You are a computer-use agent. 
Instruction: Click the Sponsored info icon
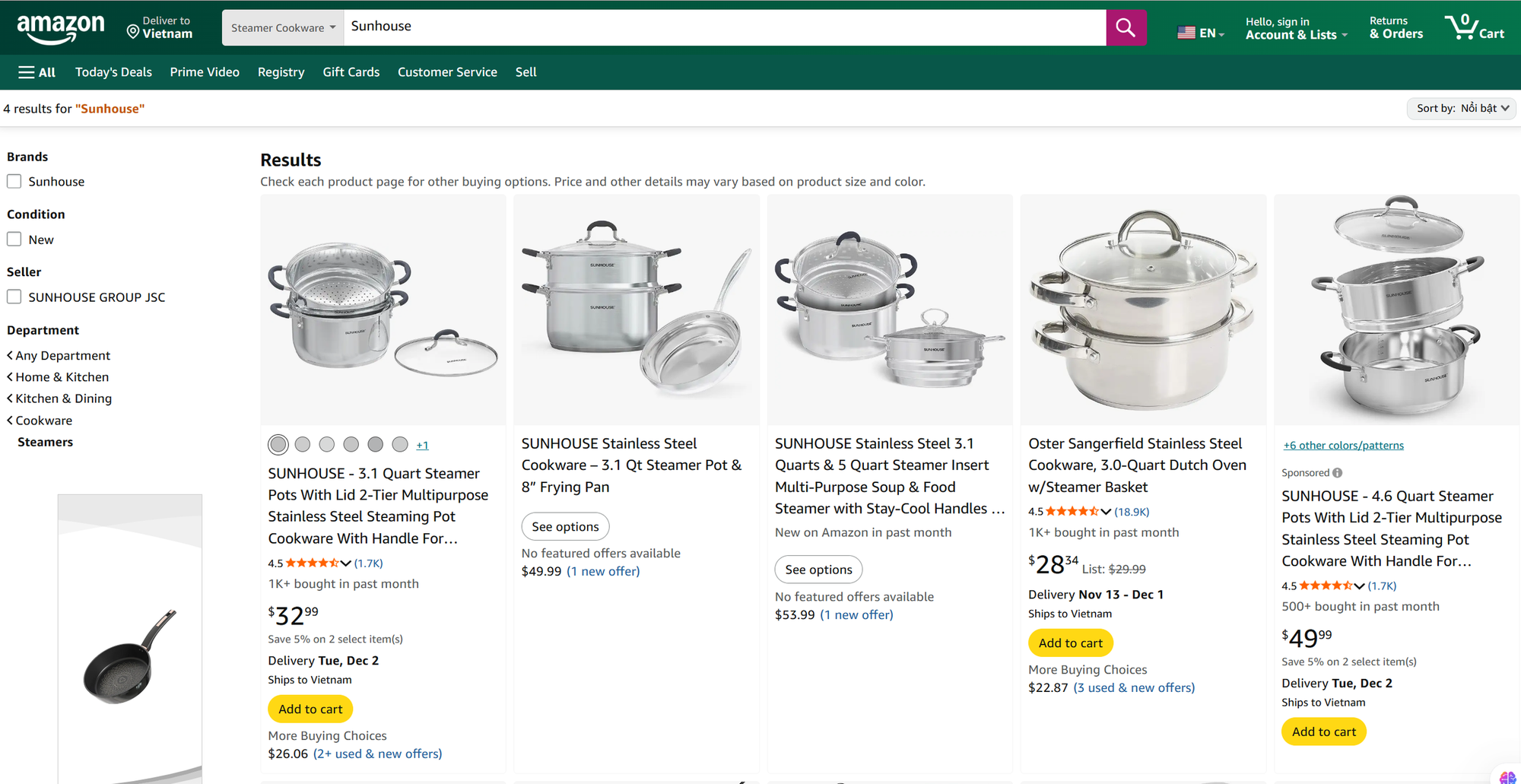1337,473
